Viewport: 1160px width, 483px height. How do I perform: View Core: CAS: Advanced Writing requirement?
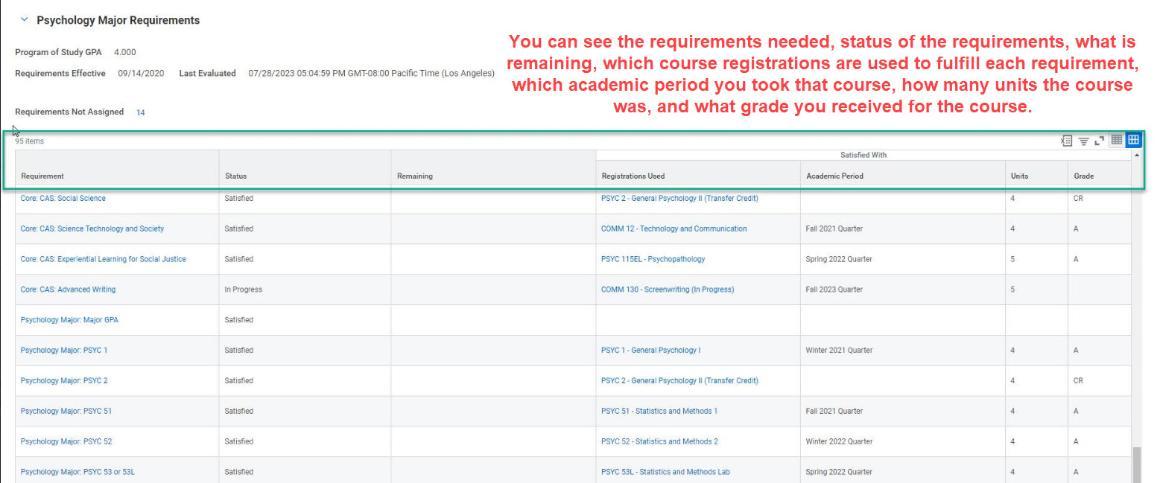click(67, 289)
